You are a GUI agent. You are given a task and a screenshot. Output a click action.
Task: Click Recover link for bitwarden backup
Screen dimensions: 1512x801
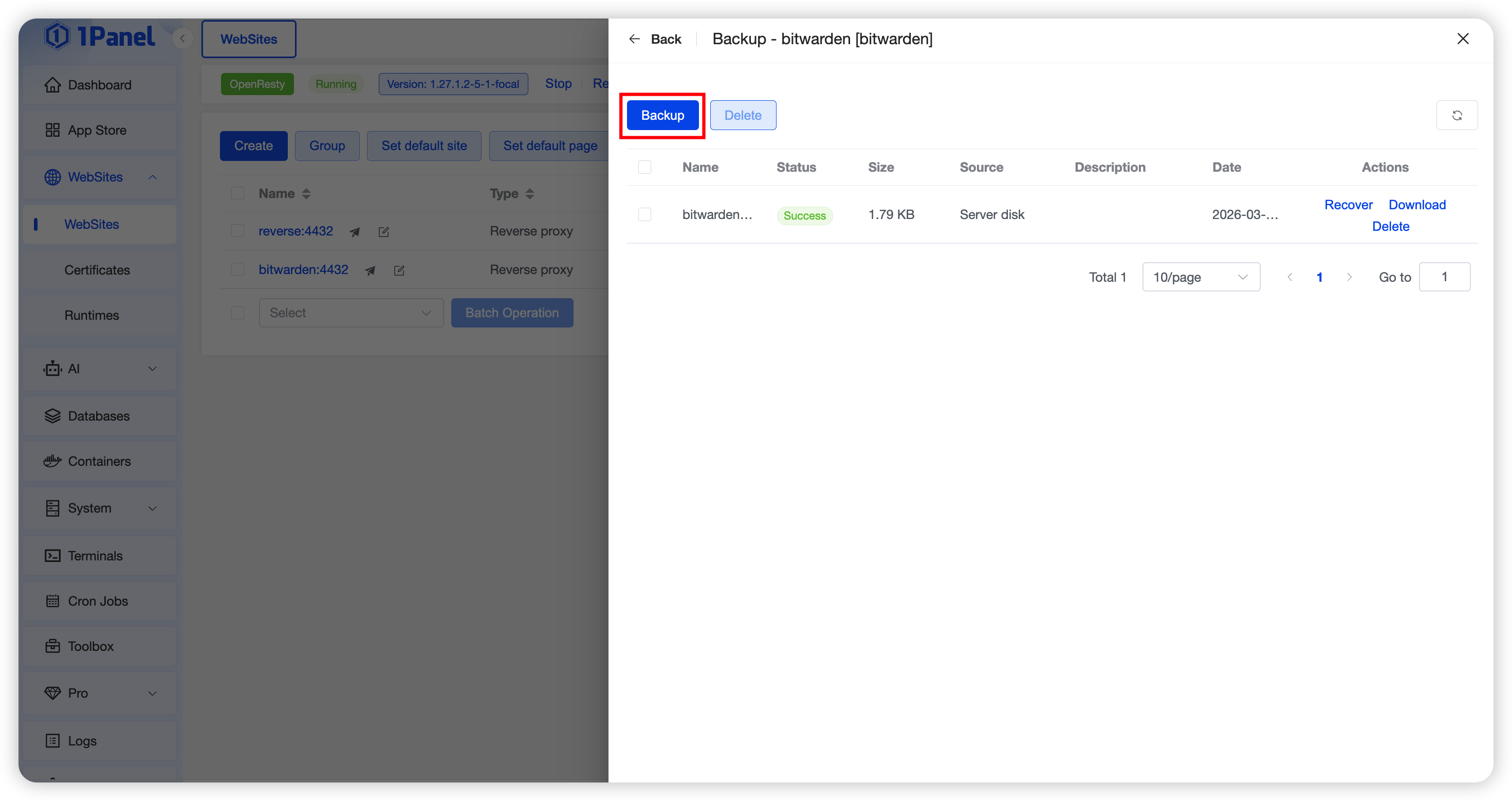1348,205
